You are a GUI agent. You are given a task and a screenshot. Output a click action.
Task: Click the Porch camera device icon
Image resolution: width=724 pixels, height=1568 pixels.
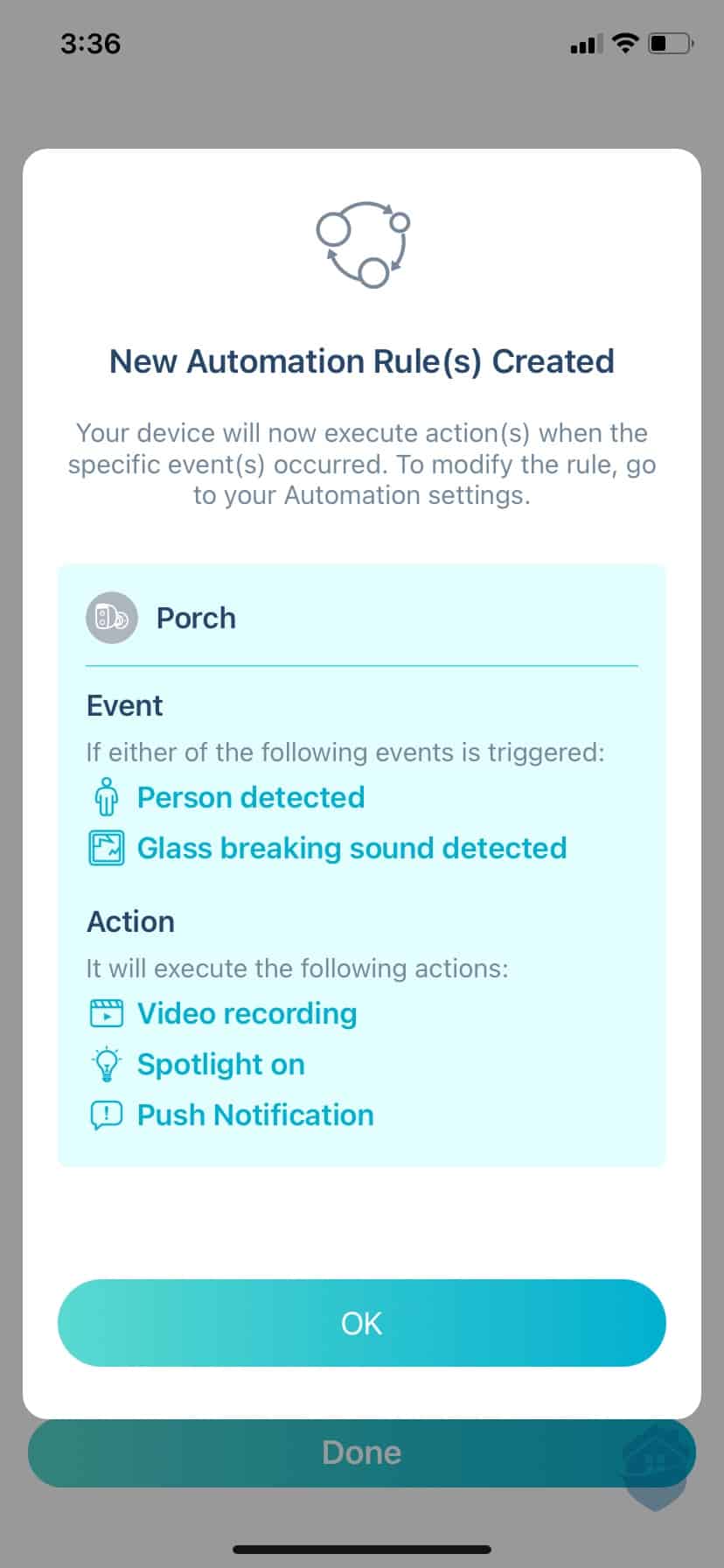(111, 618)
